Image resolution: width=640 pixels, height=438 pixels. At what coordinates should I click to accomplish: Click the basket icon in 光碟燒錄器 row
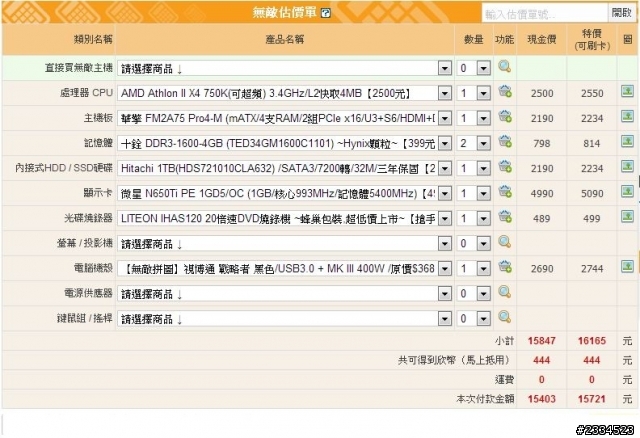click(x=505, y=217)
